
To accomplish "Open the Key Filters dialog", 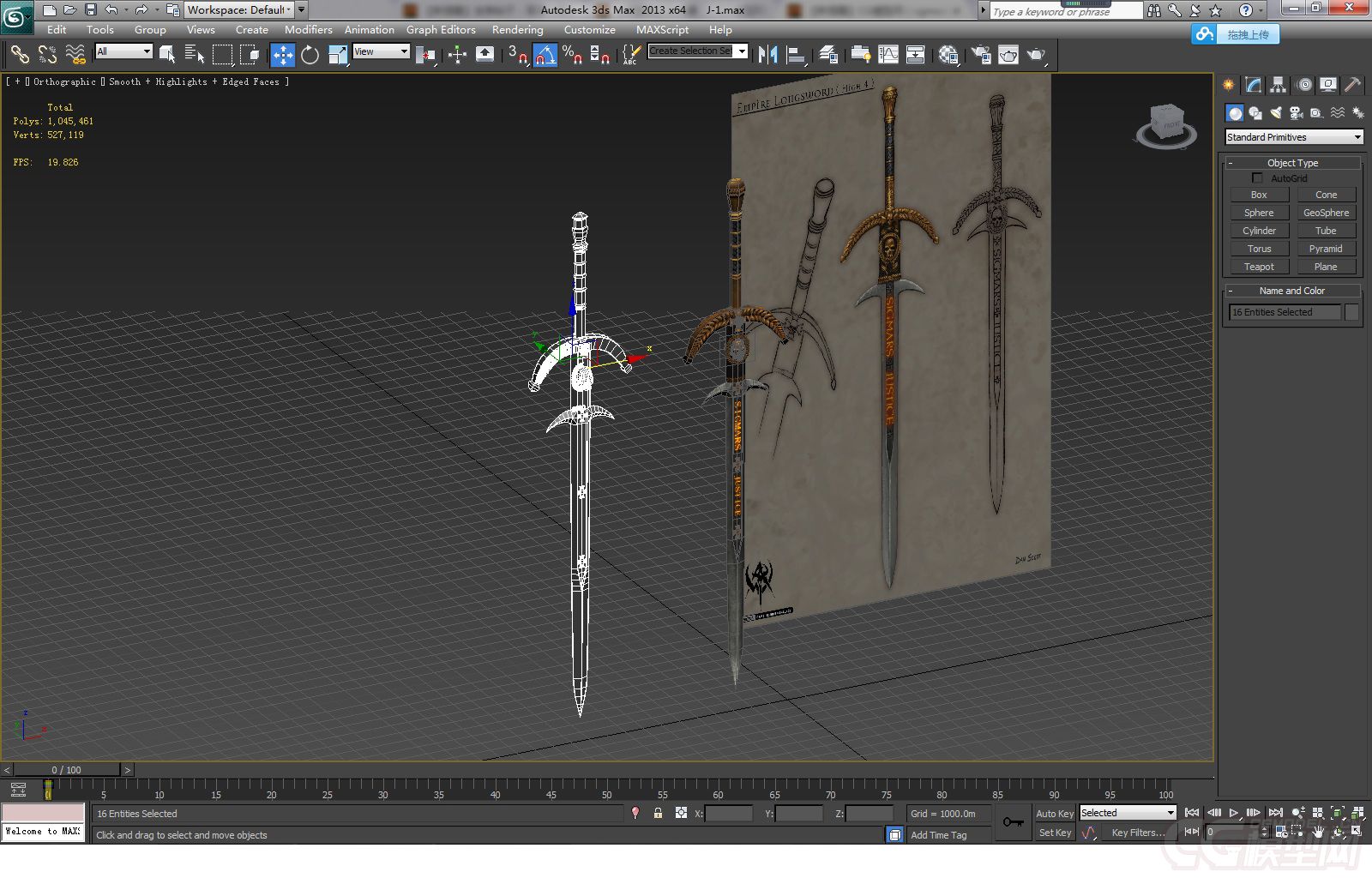I will 1137,833.
